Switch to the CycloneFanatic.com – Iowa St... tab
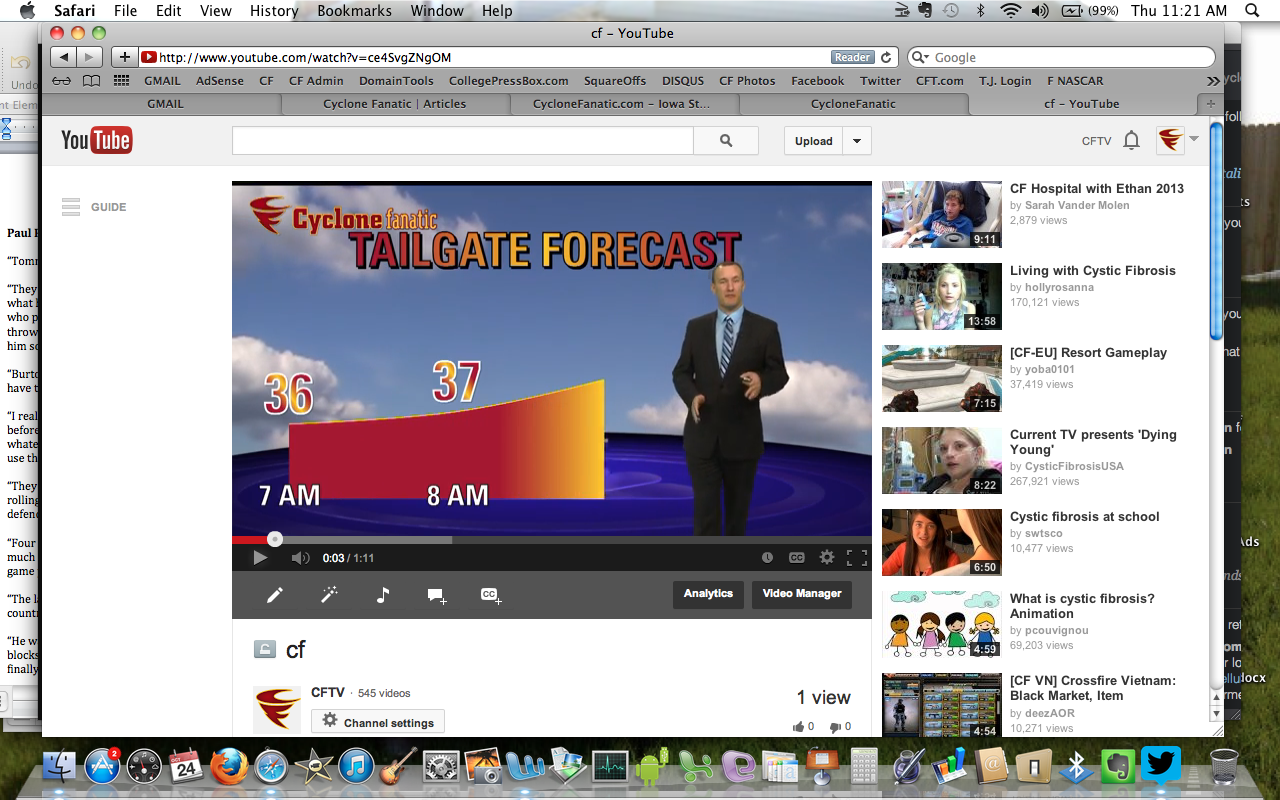 click(621, 103)
